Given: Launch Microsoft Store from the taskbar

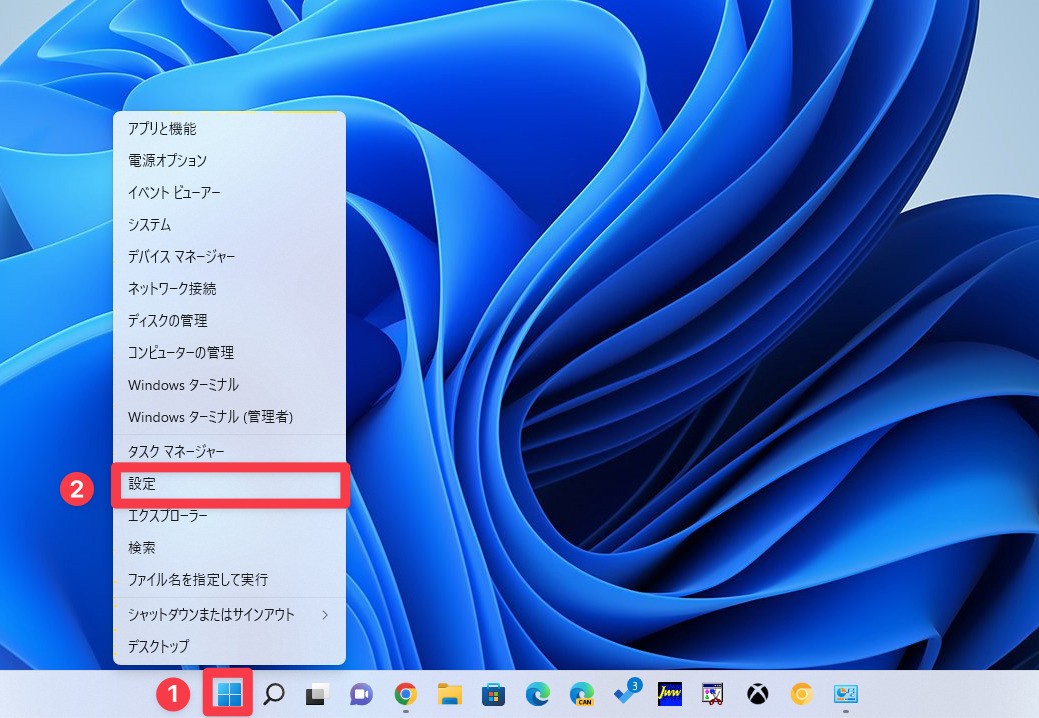Looking at the screenshot, I should tap(493, 694).
